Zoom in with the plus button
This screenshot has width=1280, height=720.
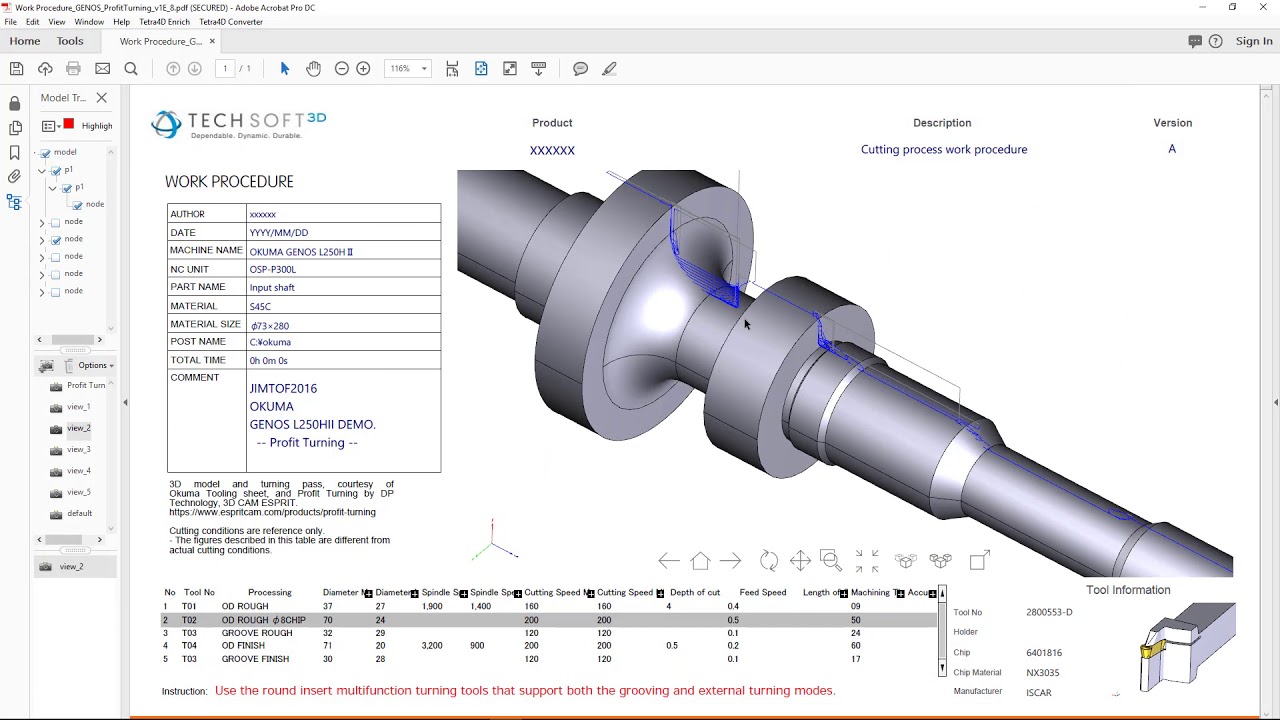(363, 68)
